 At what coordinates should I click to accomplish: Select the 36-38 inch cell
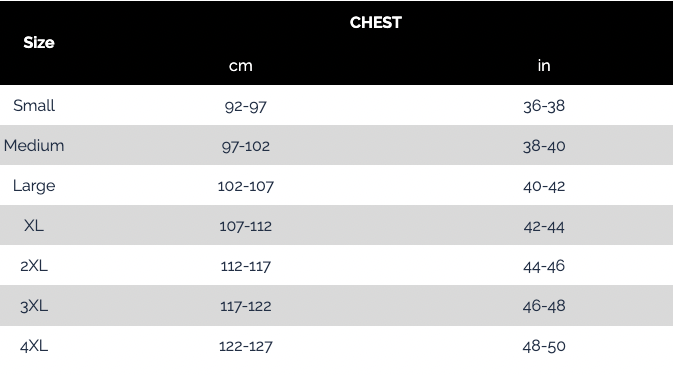[544, 106]
